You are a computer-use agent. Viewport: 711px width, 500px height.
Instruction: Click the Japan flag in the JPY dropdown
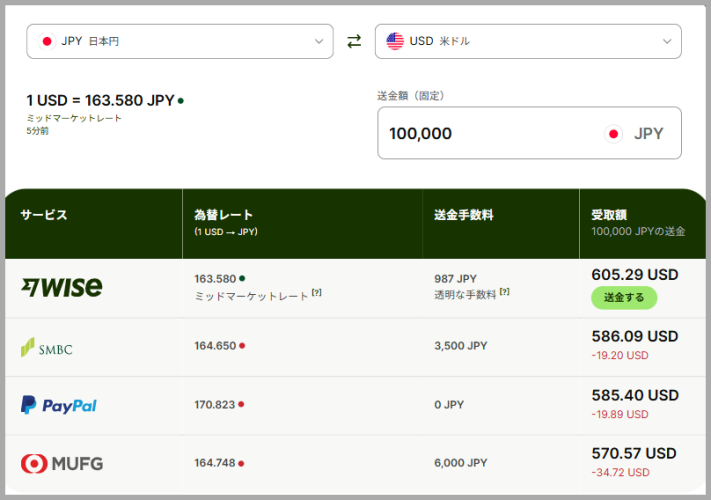pos(47,41)
